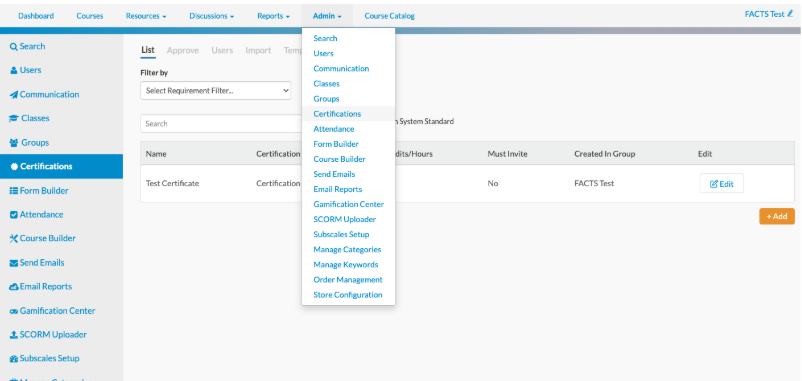Click the Groups people icon in sidebar
The height and width of the screenshot is (381, 802).
pos(14,143)
